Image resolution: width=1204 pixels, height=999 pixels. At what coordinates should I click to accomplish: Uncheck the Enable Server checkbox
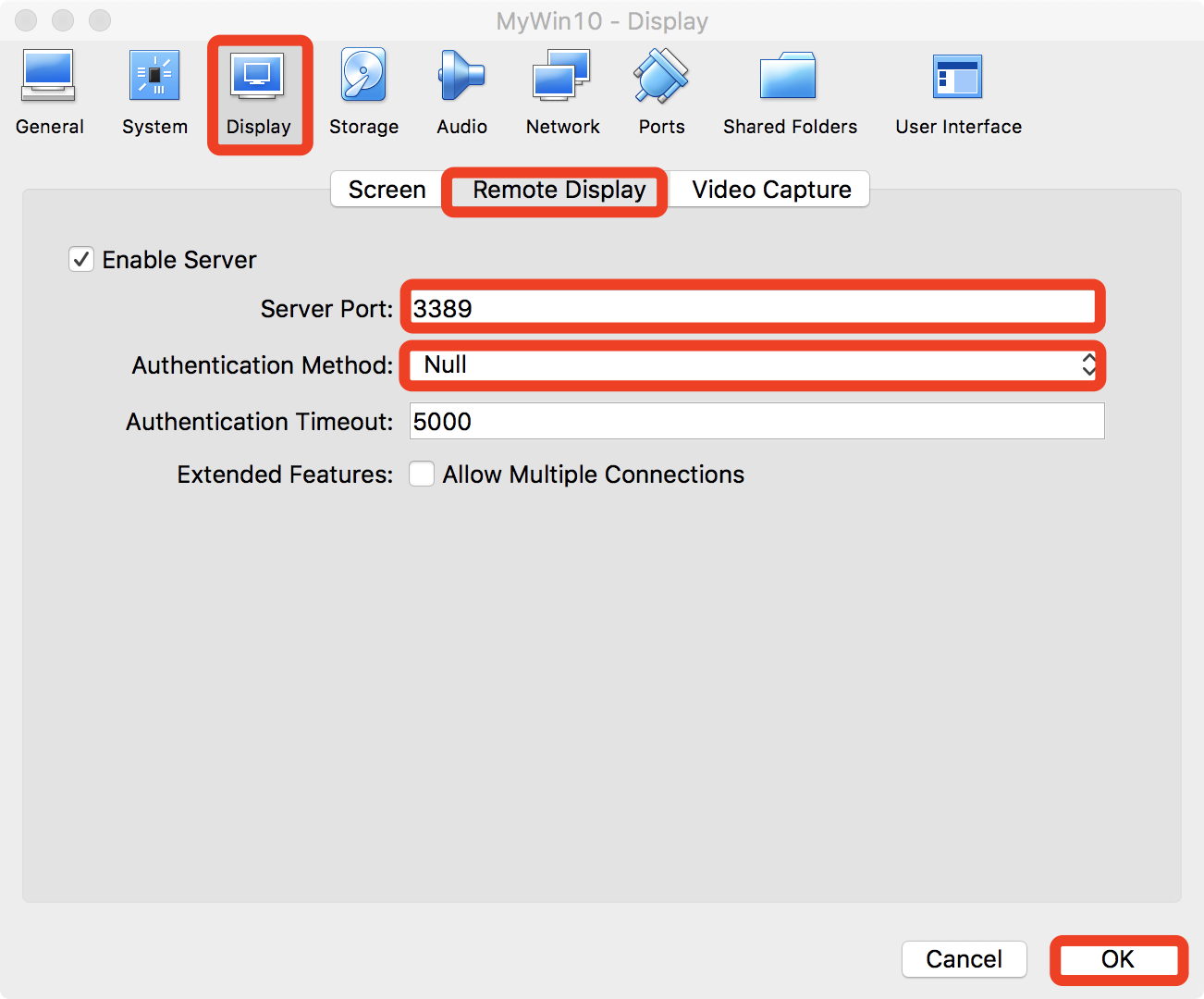(x=81, y=260)
